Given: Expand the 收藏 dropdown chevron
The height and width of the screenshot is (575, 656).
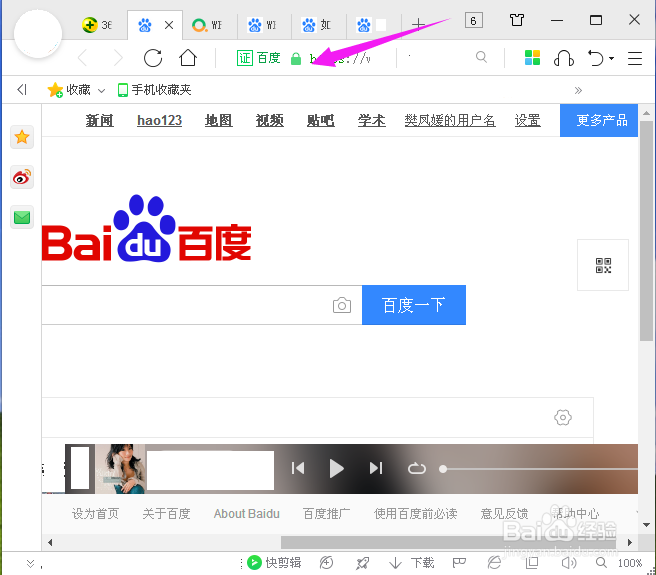Looking at the screenshot, I should 101,90.
